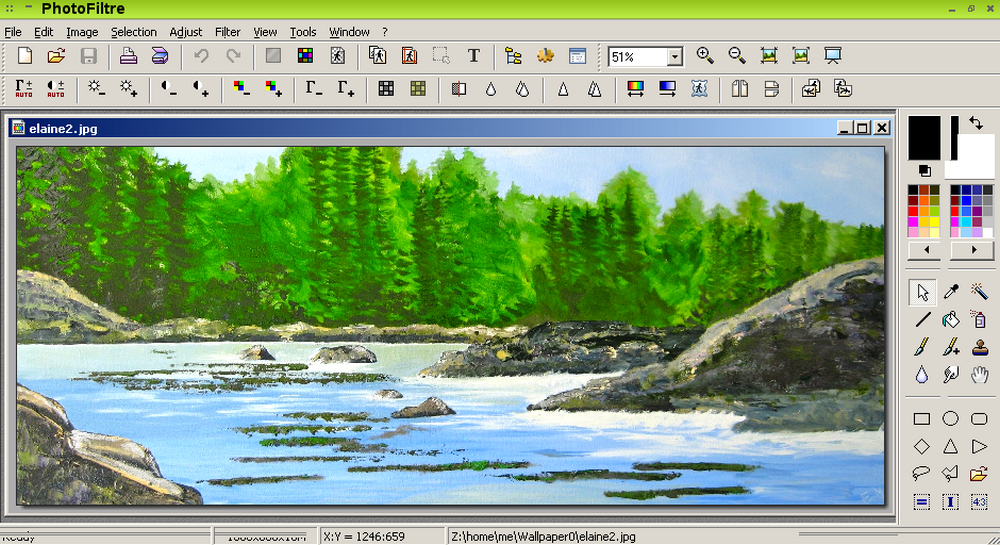1000x545 pixels.
Task: Open the ? help menu
Action: tap(385, 32)
